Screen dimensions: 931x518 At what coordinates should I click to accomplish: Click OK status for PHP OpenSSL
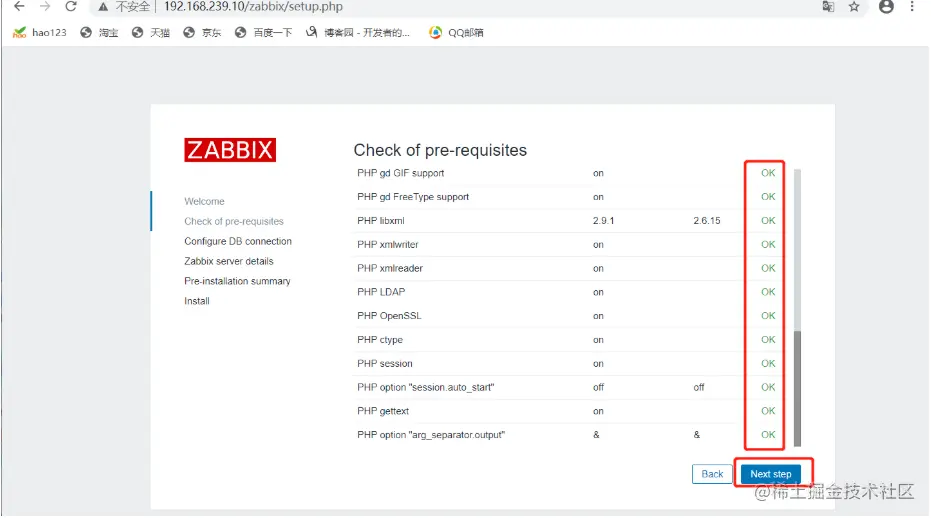pos(768,315)
